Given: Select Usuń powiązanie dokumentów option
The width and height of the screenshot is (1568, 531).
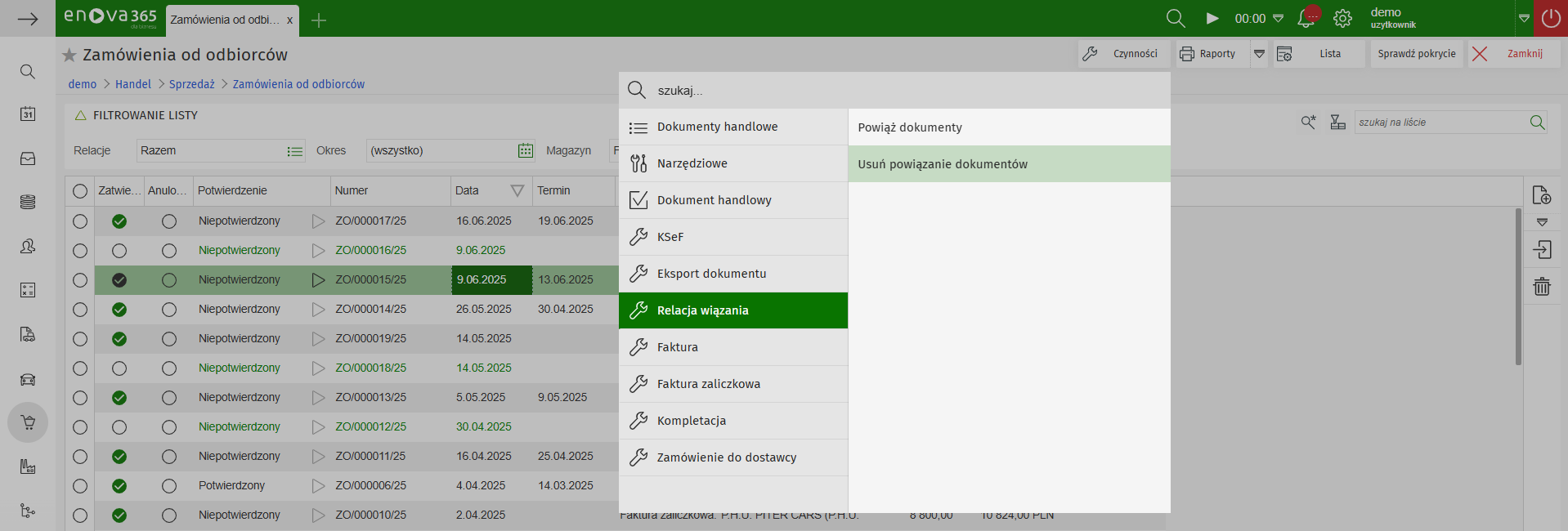Looking at the screenshot, I should (943, 164).
